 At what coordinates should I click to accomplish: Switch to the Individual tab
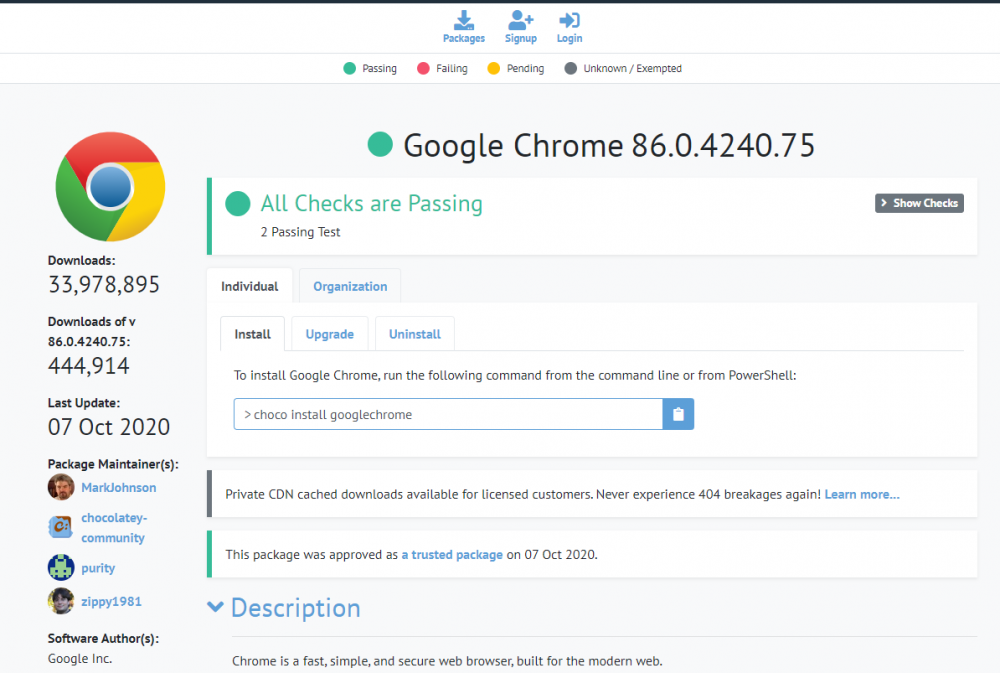pos(249,286)
